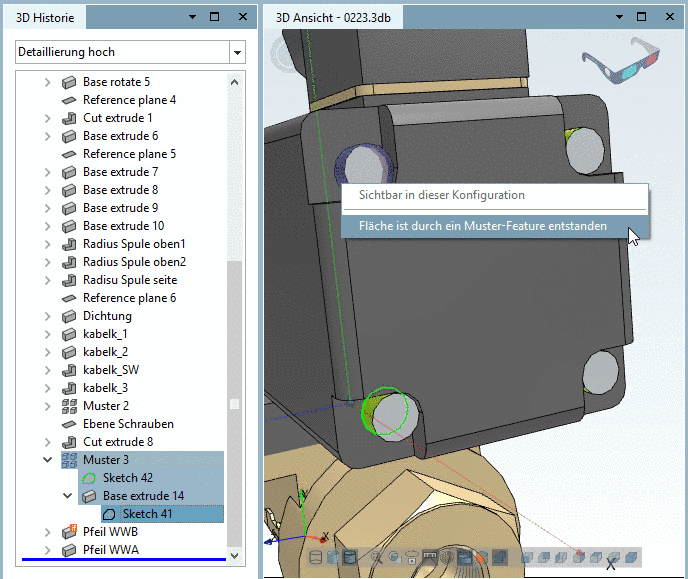This screenshot has width=688, height=579.
Task: Click the orange section cut icon in view toolbar
Action: coord(481,558)
